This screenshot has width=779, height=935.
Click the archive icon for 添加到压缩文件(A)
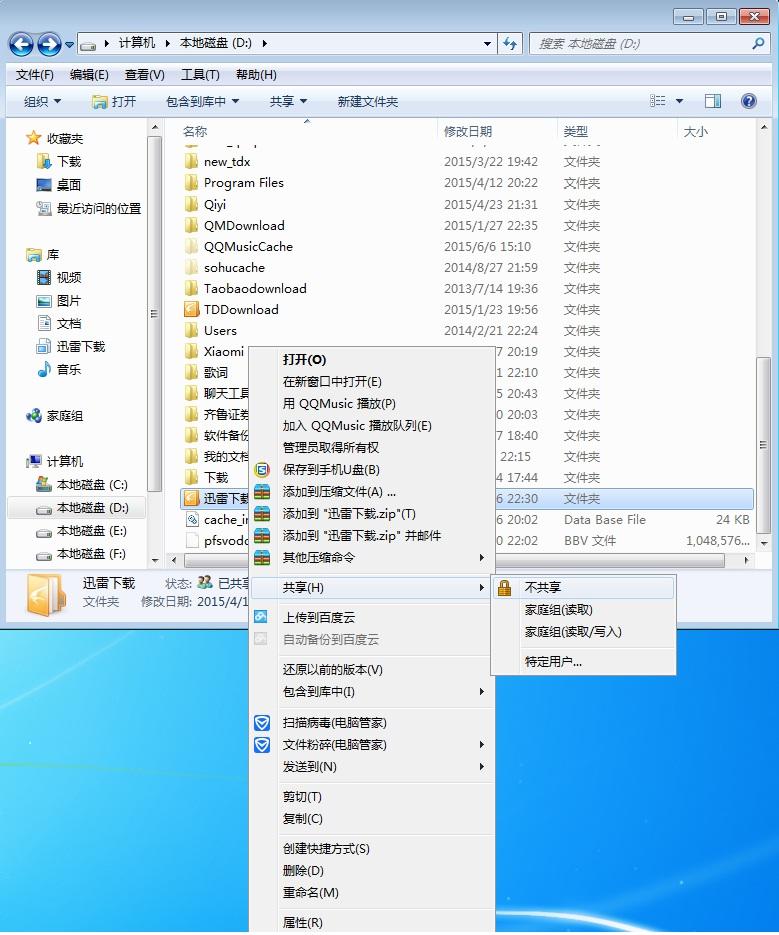coord(262,492)
